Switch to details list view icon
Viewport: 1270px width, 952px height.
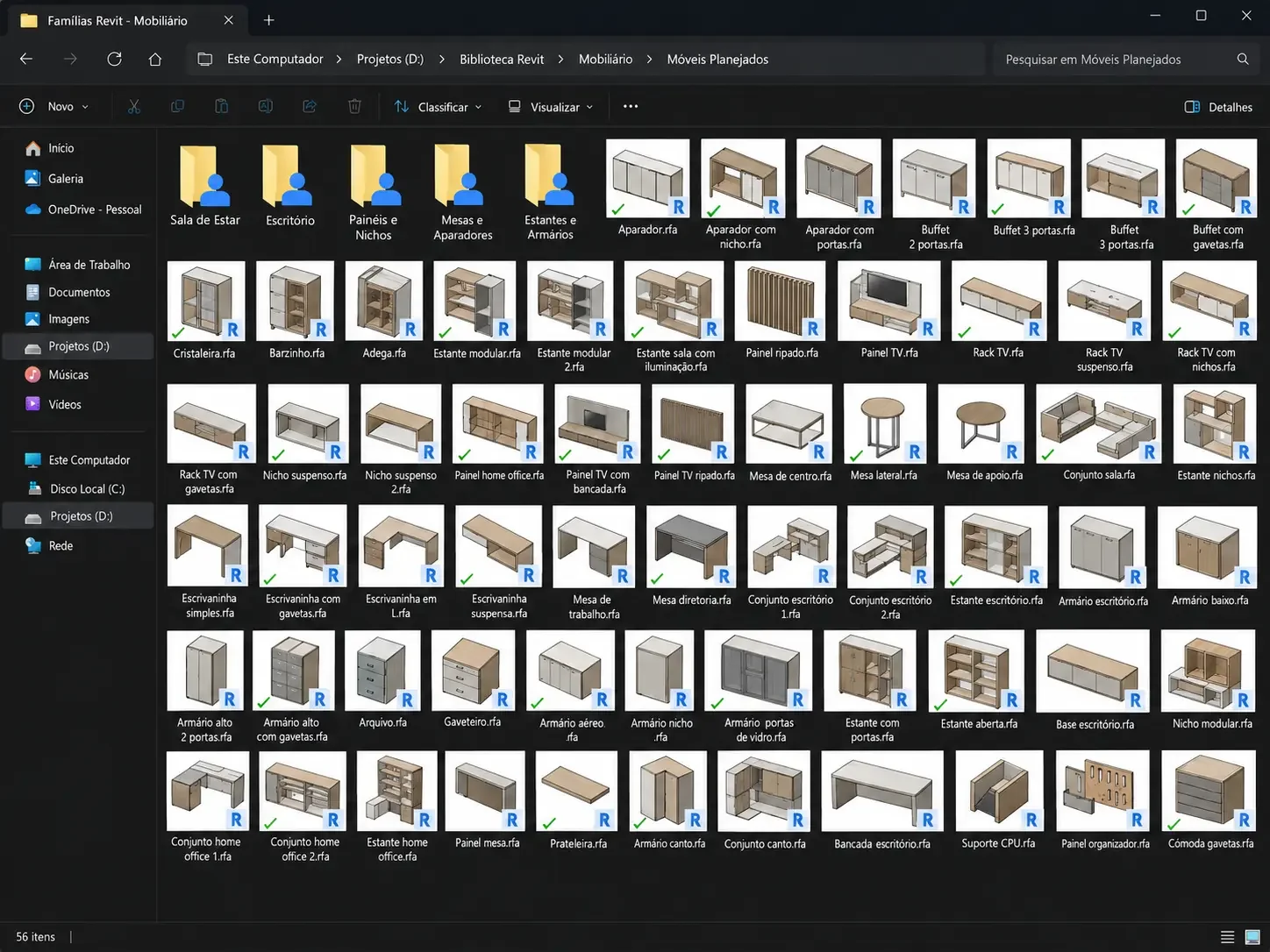(1228, 937)
